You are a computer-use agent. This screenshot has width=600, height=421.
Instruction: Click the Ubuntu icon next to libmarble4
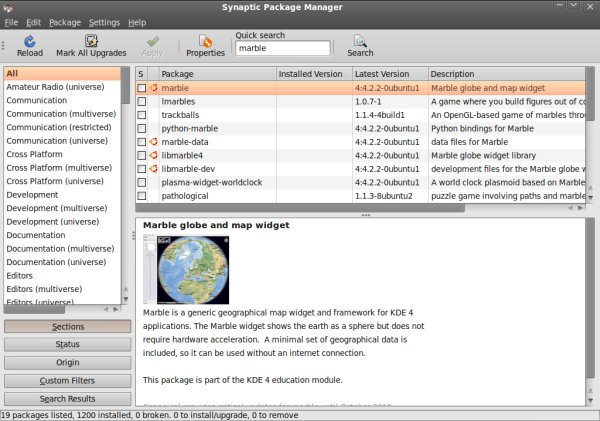[x=153, y=155]
